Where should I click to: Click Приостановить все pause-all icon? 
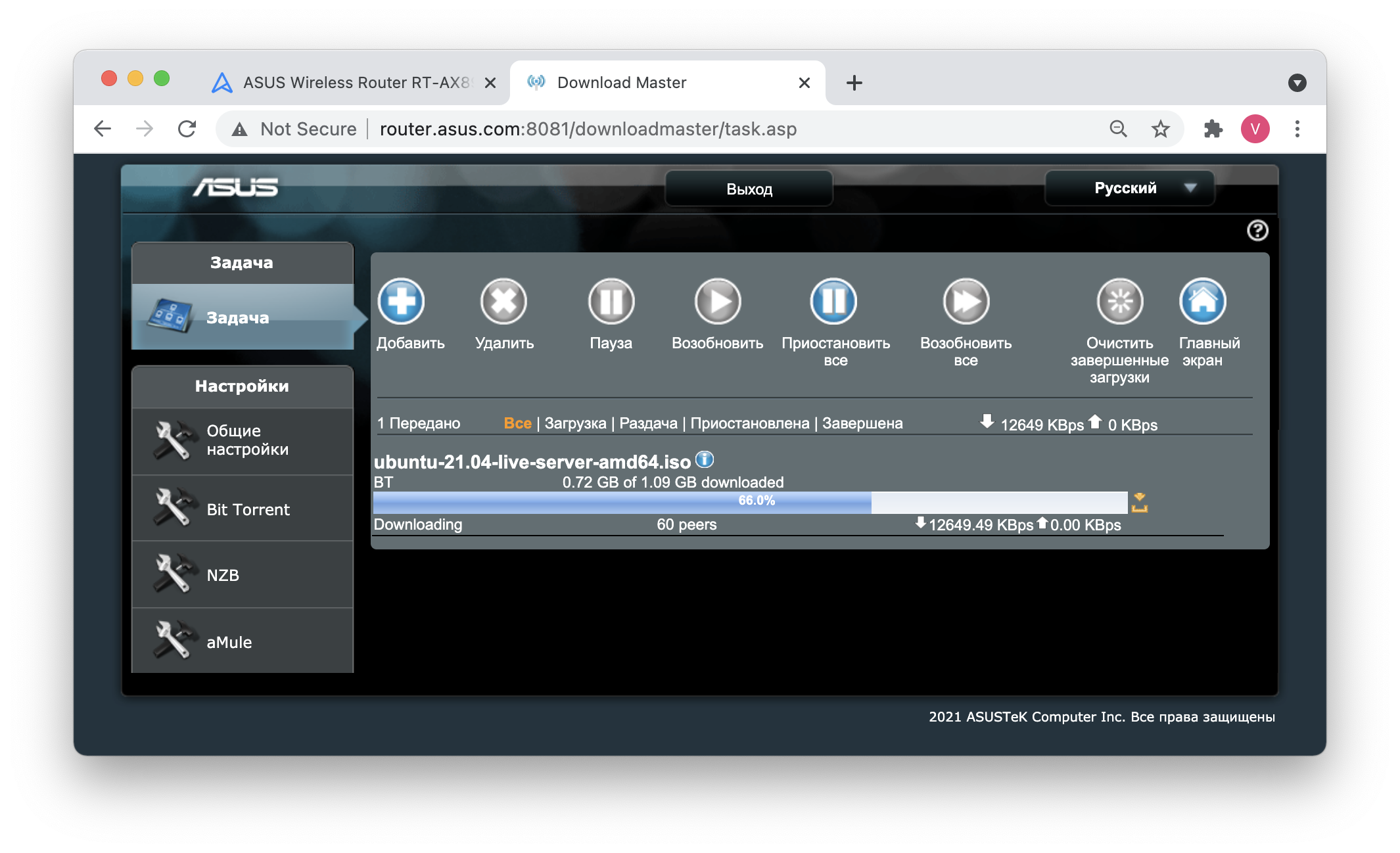tap(833, 302)
